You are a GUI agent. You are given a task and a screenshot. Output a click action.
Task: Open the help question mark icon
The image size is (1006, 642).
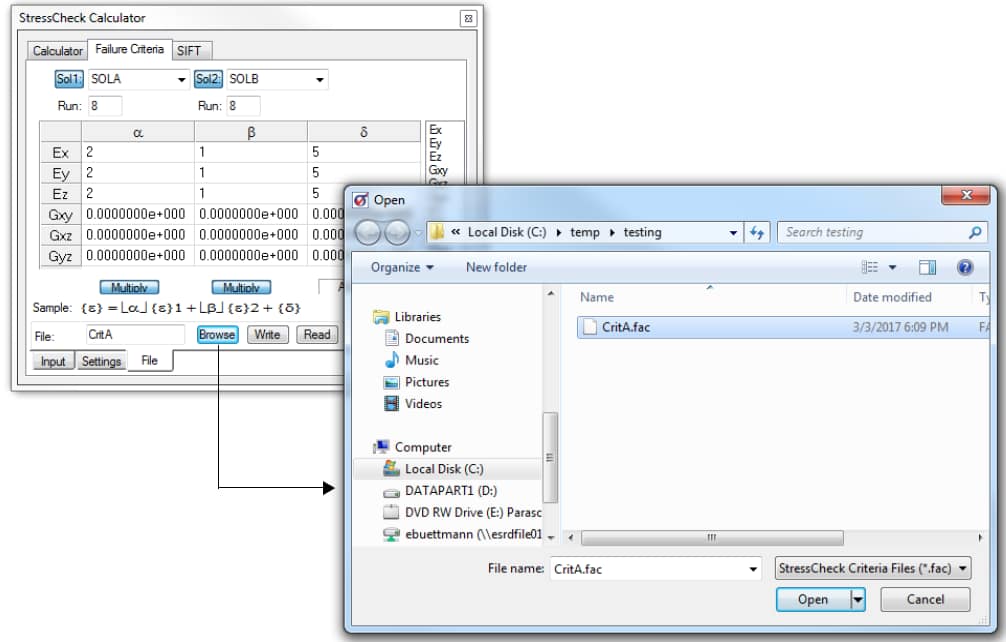click(965, 267)
